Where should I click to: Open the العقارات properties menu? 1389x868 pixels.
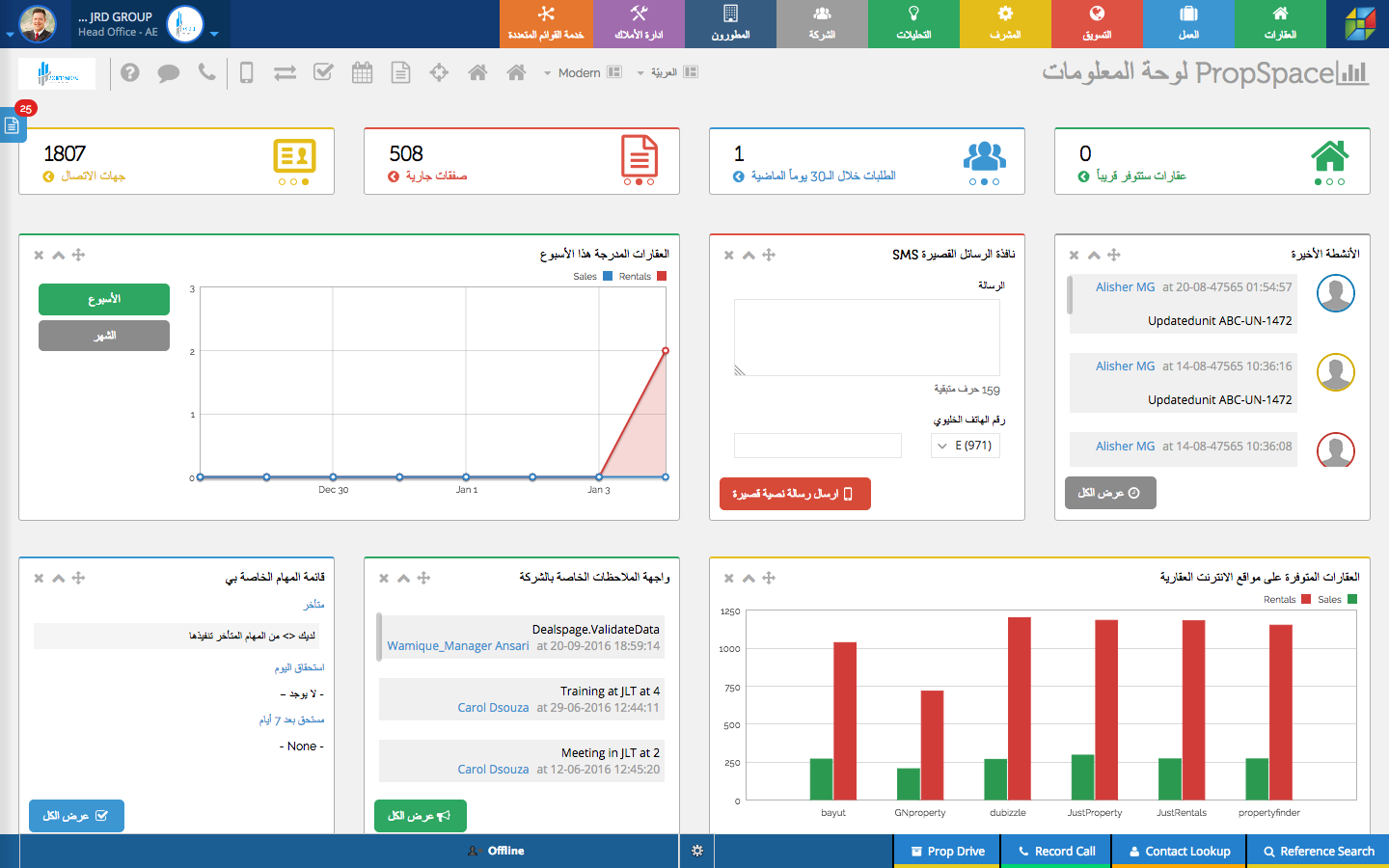[x=1280, y=24]
